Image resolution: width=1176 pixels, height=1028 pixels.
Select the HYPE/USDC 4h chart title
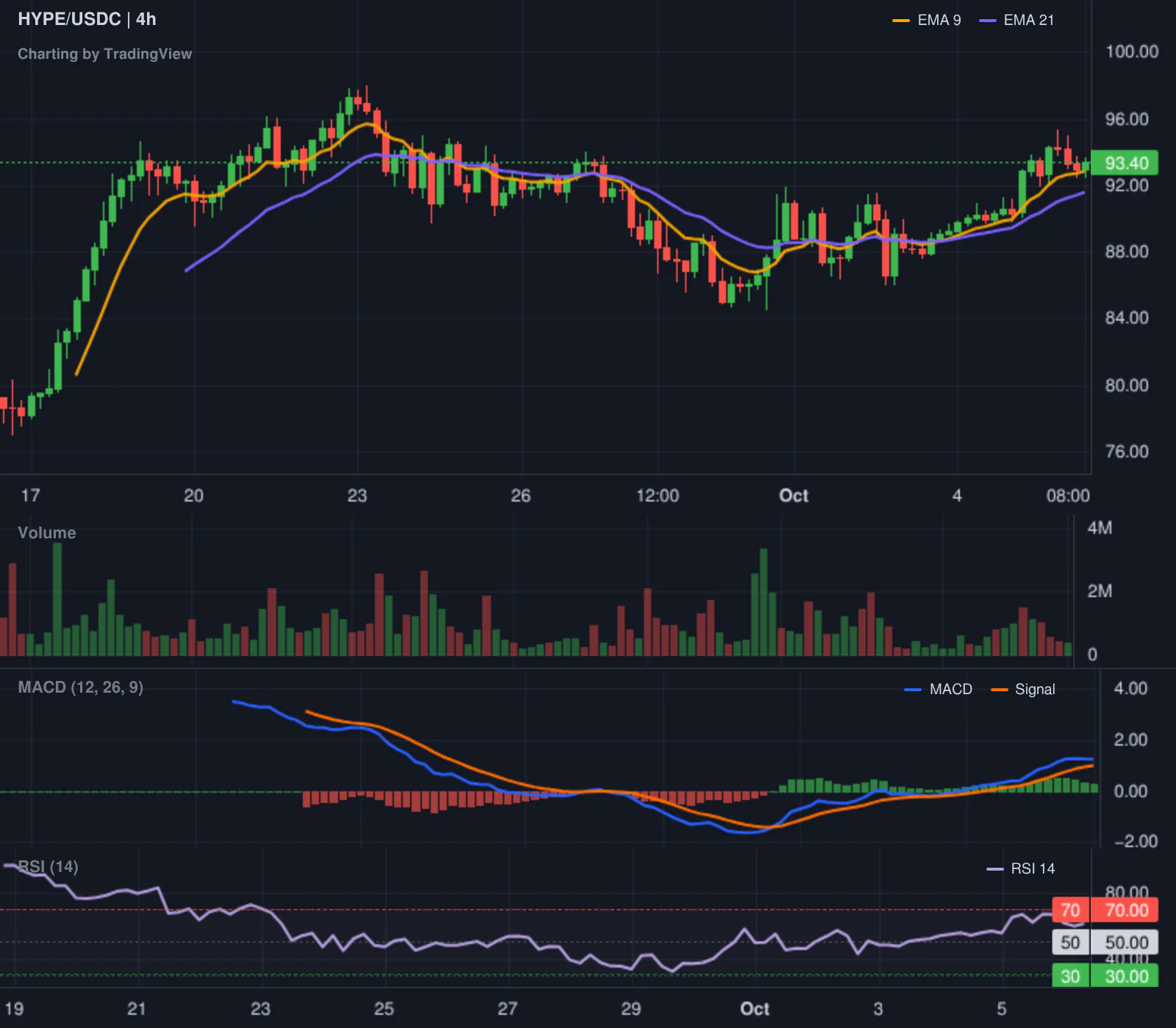pyautogui.click(x=87, y=19)
